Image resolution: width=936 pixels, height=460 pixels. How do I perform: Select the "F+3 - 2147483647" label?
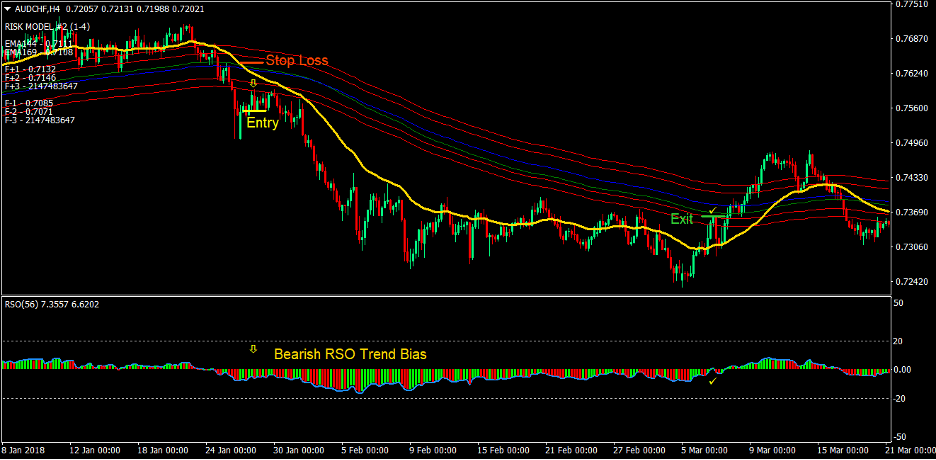pyautogui.click(x=41, y=86)
